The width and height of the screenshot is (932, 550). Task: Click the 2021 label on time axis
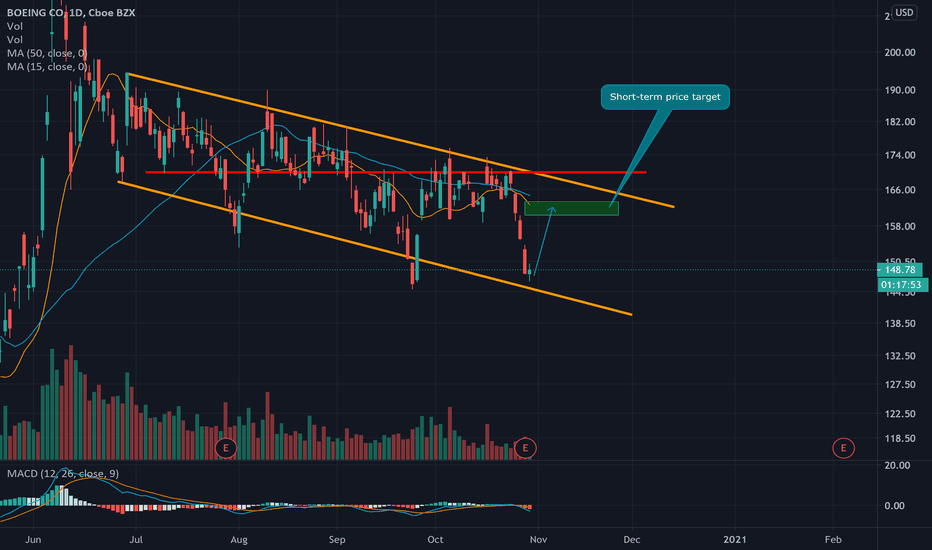[x=735, y=540]
